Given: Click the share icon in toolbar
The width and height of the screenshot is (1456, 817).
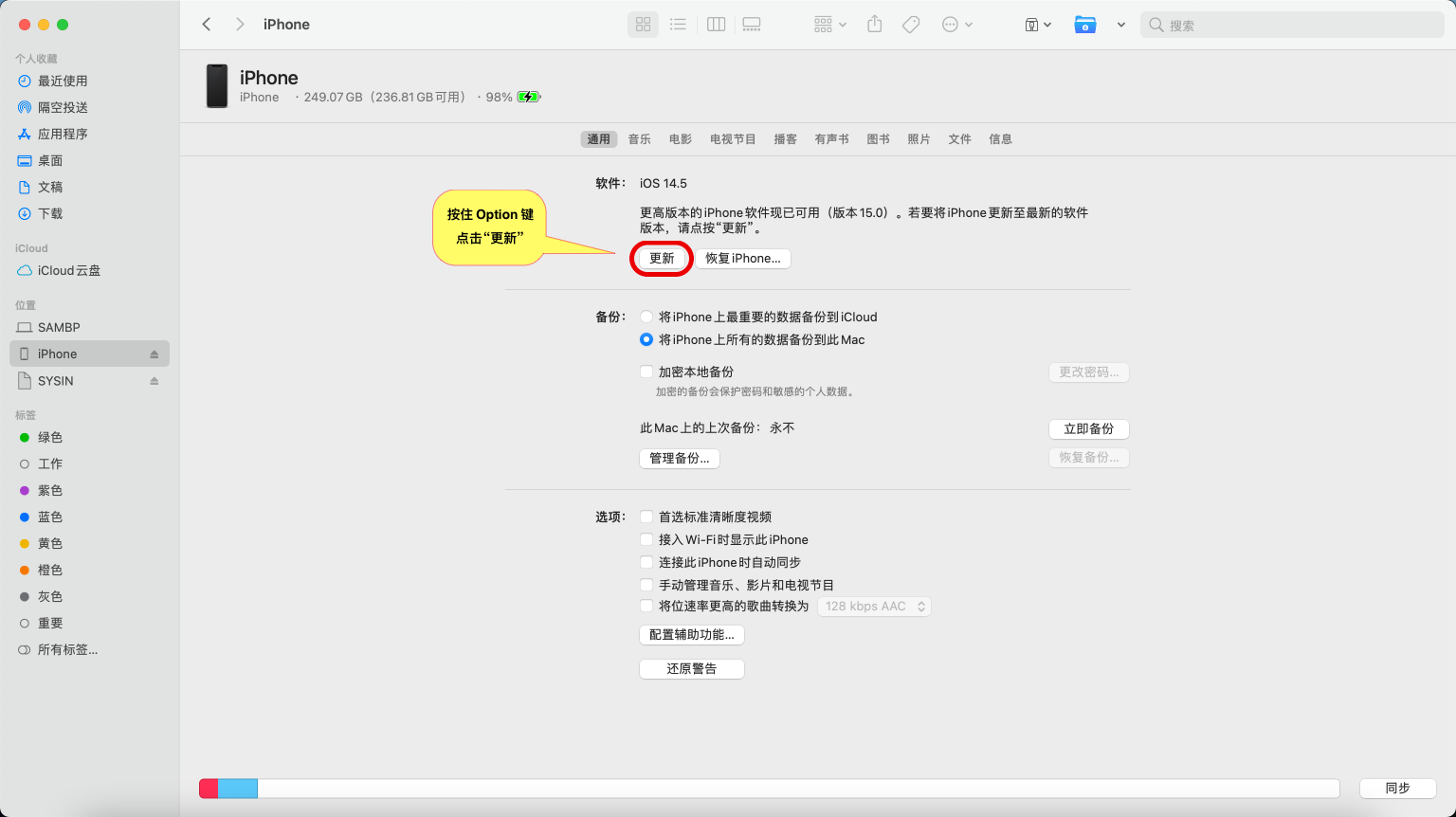Looking at the screenshot, I should (x=875, y=25).
